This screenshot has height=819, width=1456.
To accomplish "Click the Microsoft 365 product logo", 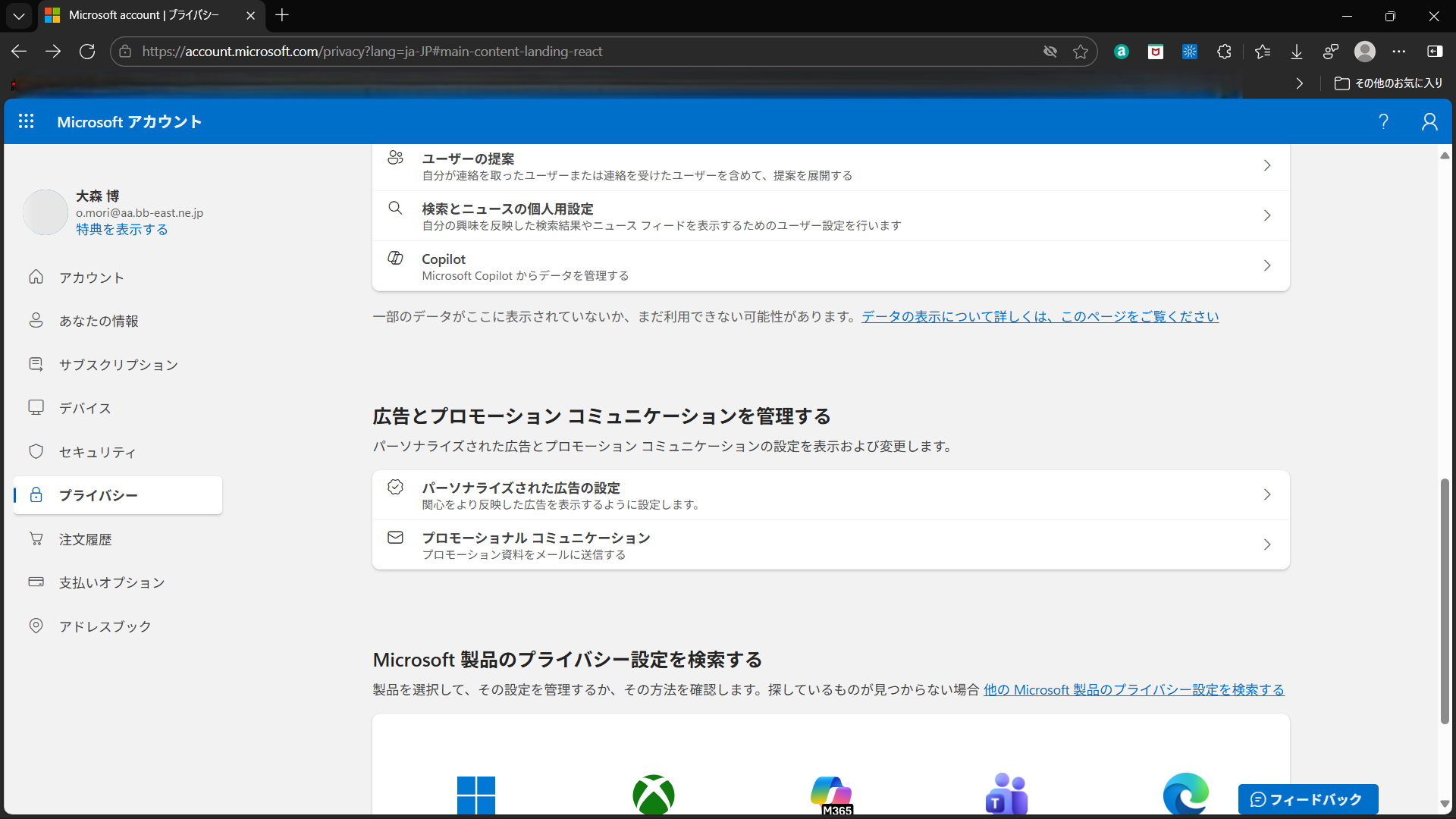I will pyautogui.click(x=831, y=795).
